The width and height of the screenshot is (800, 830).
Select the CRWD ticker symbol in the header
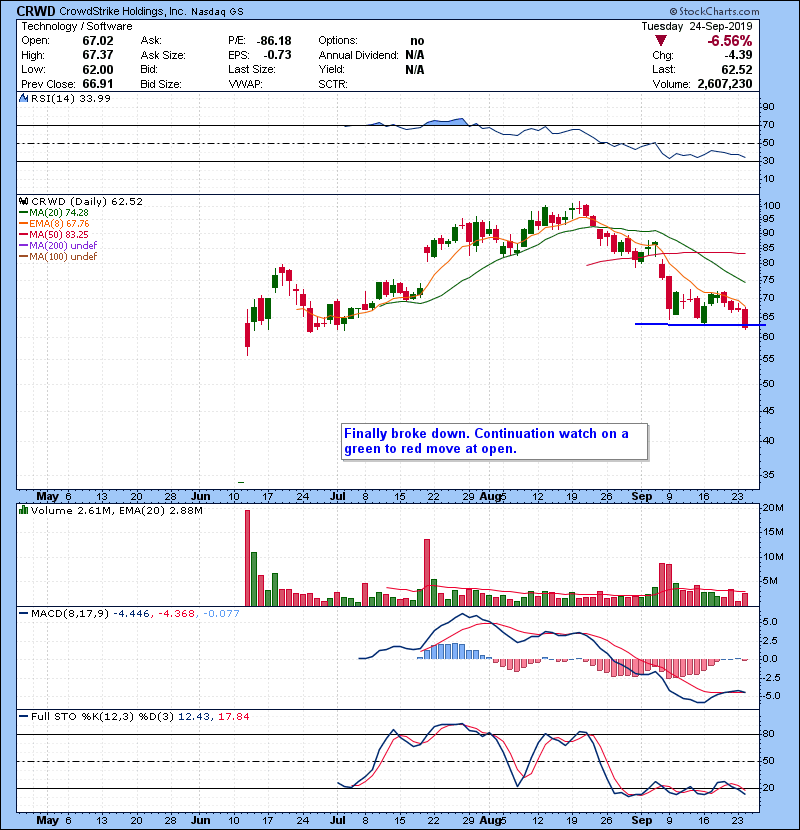click(x=35, y=11)
